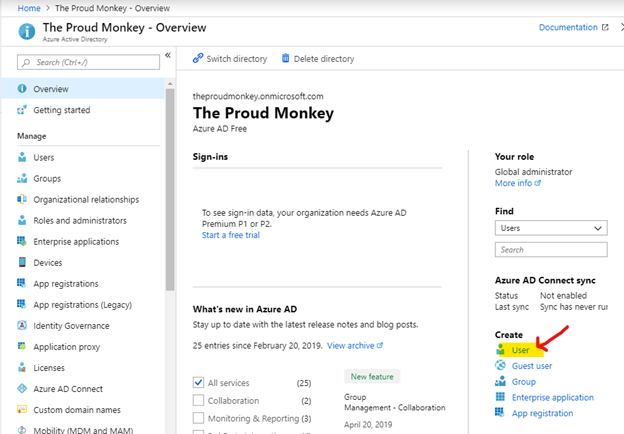Focus the sidebar Search (Ctrl+/) field
Screen dimensions: 624x434
pos(88,62)
